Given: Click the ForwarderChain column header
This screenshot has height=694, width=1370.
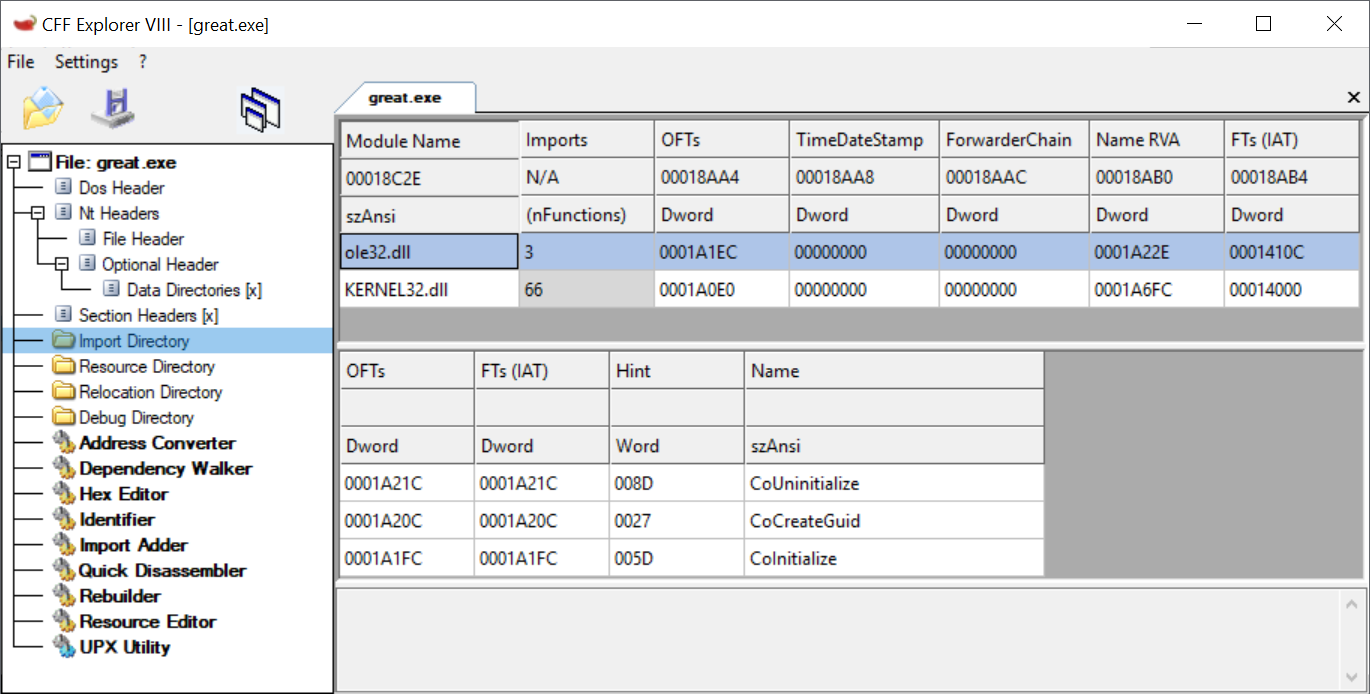Looking at the screenshot, I should click(1014, 140).
